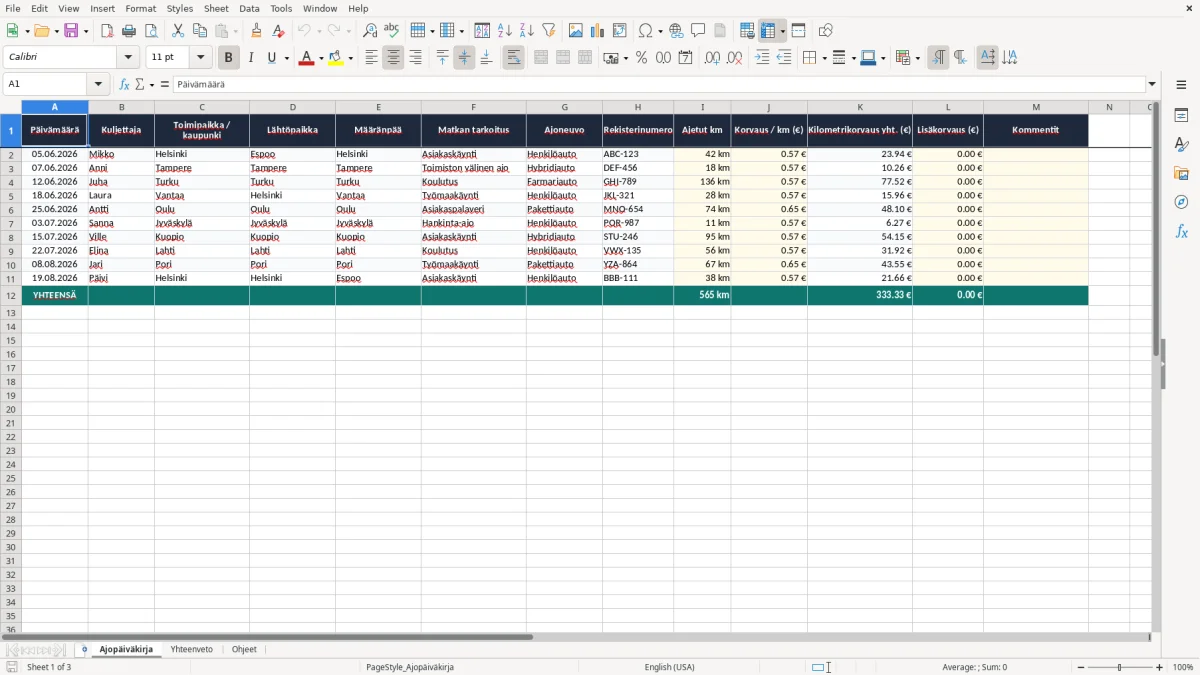Click the Copy icon

click(x=200, y=31)
